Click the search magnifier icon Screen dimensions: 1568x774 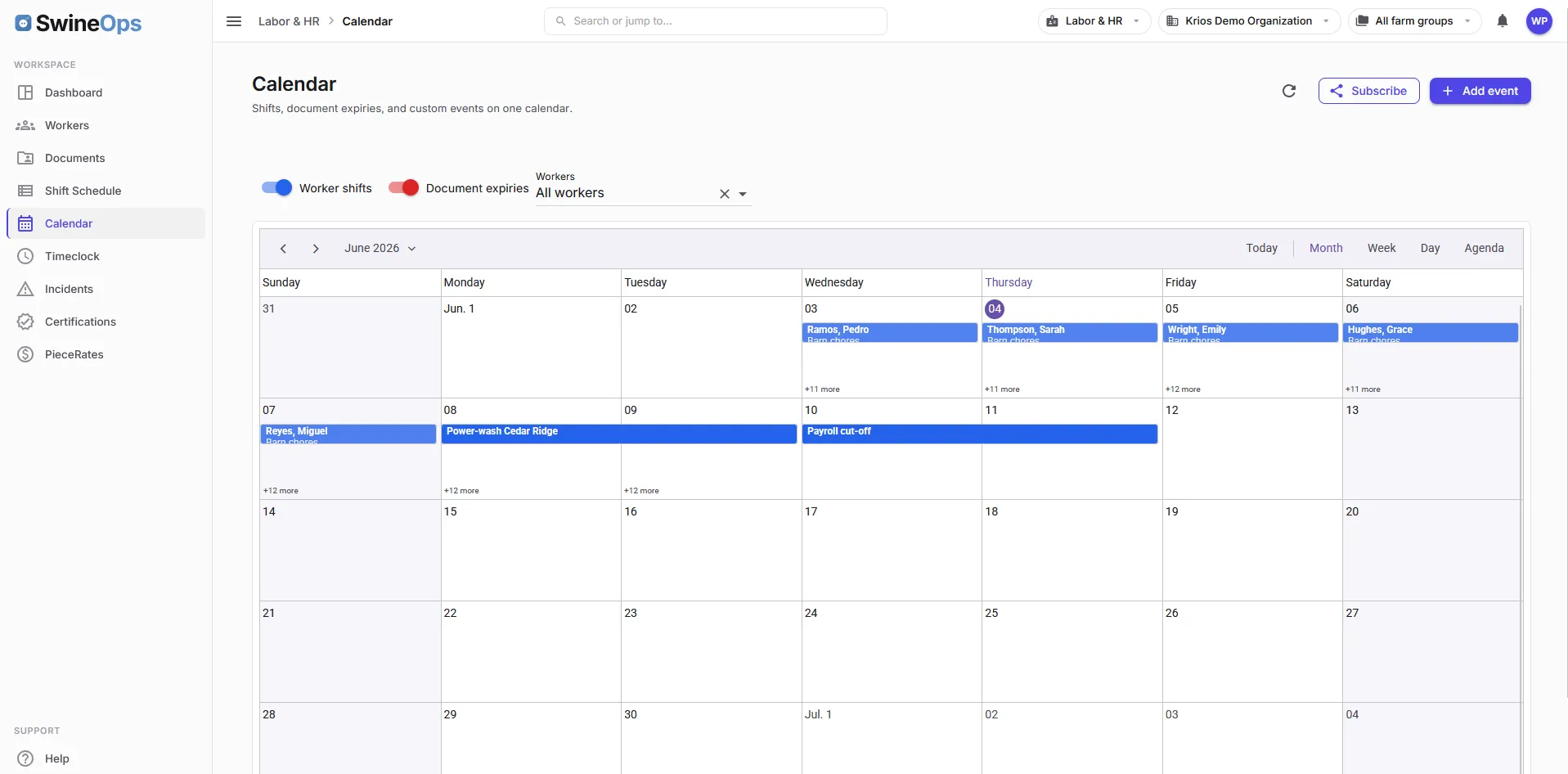click(x=560, y=21)
